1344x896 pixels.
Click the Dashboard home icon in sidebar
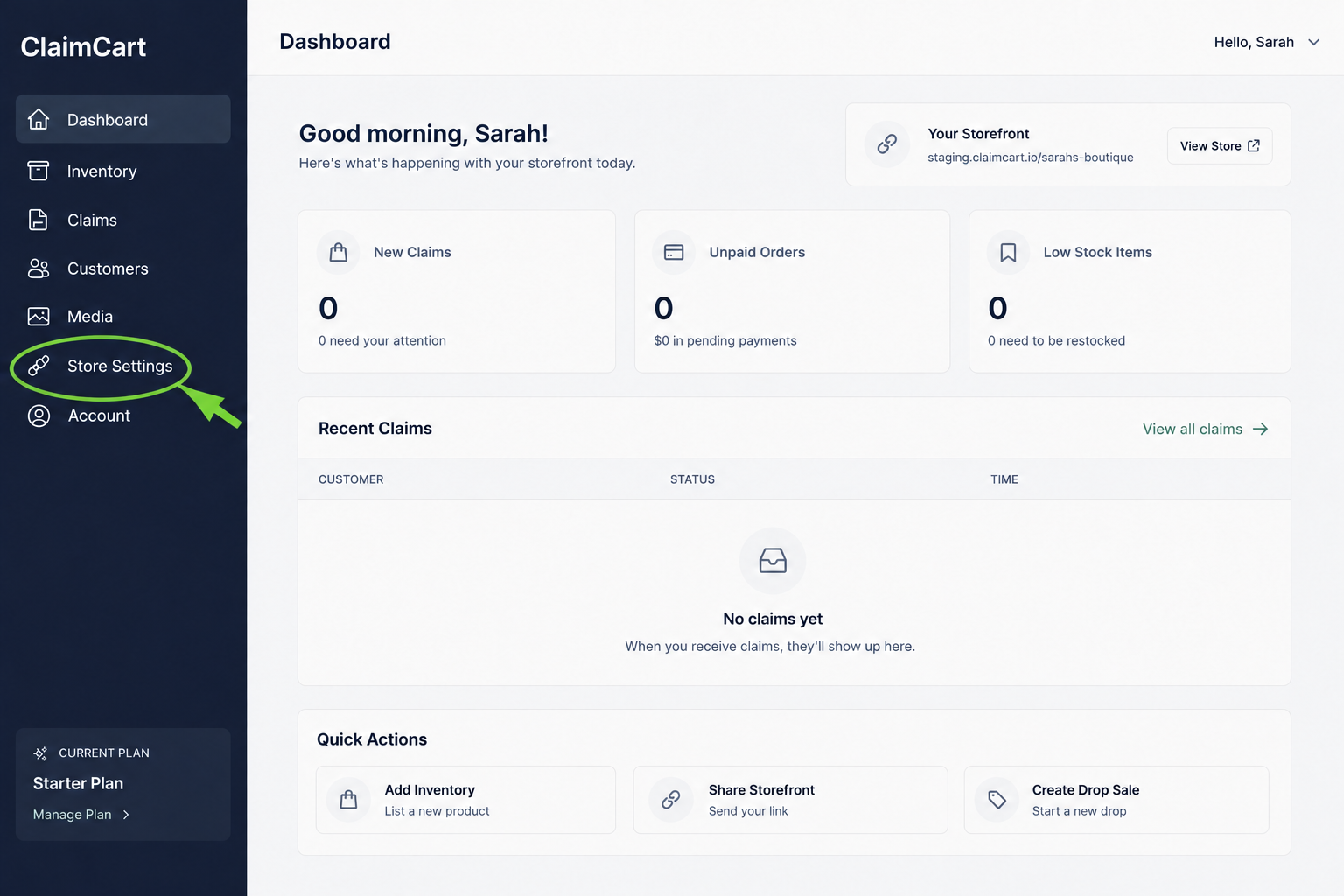pos(38,119)
